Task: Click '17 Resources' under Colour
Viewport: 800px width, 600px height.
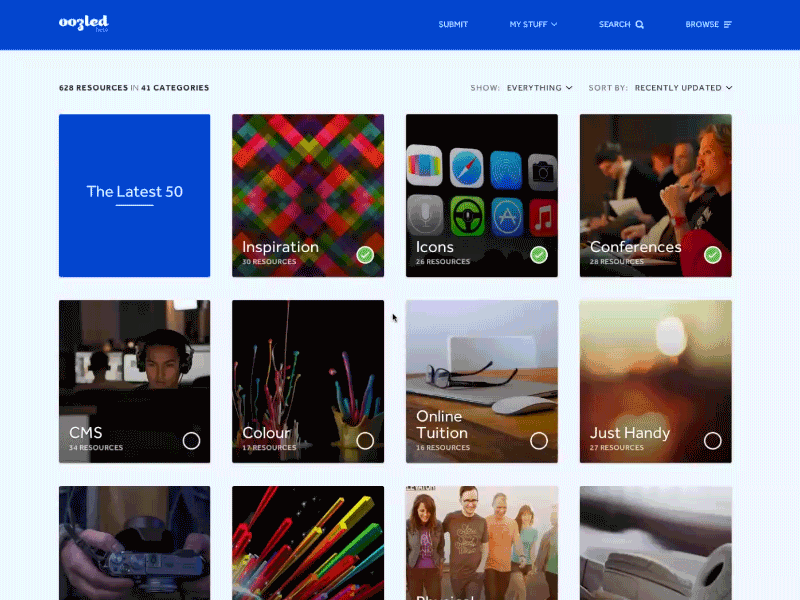Action: tap(269, 447)
